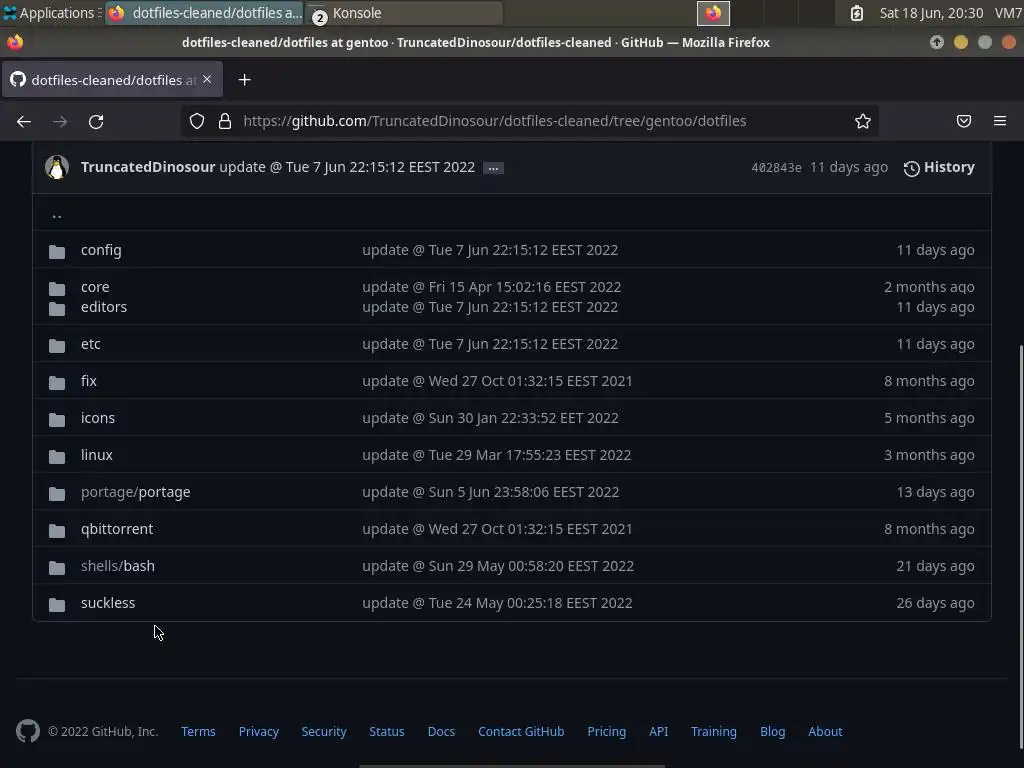Click the folder icon beside fix
1024x768 pixels.
click(x=57, y=383)
